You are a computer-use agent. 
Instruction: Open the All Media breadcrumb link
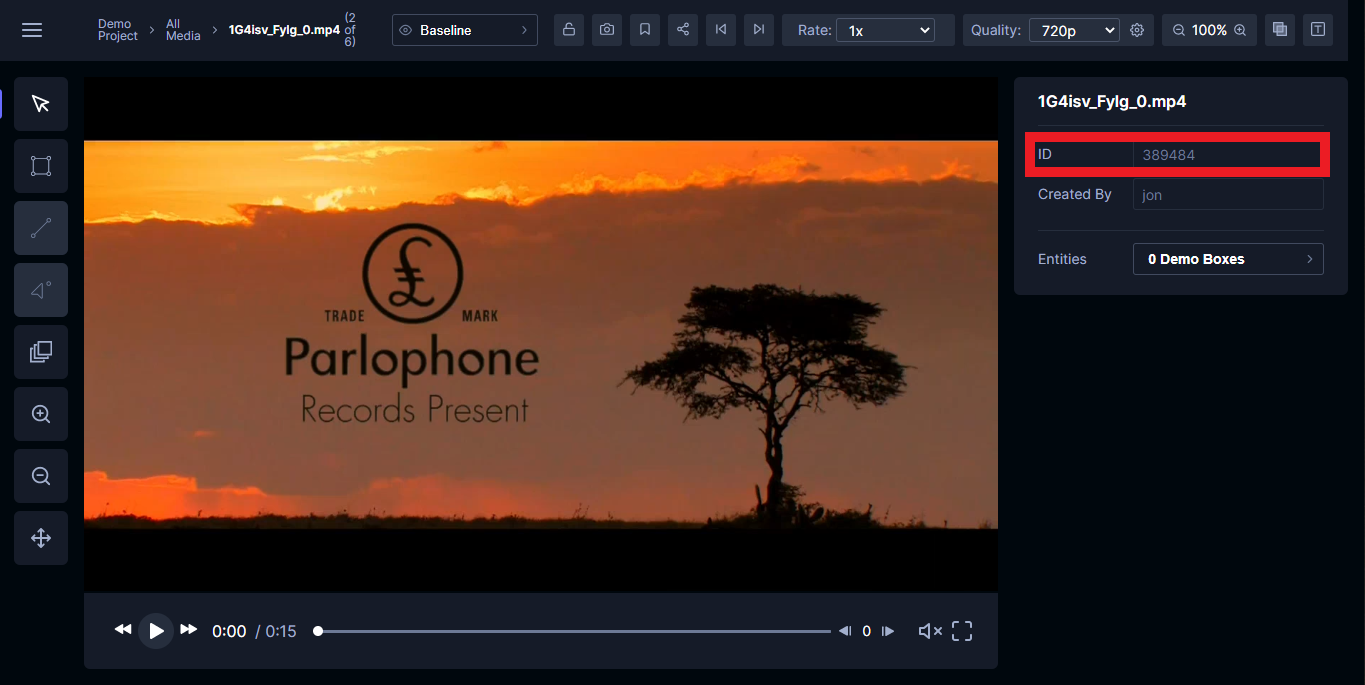click(x=183, y=30)
